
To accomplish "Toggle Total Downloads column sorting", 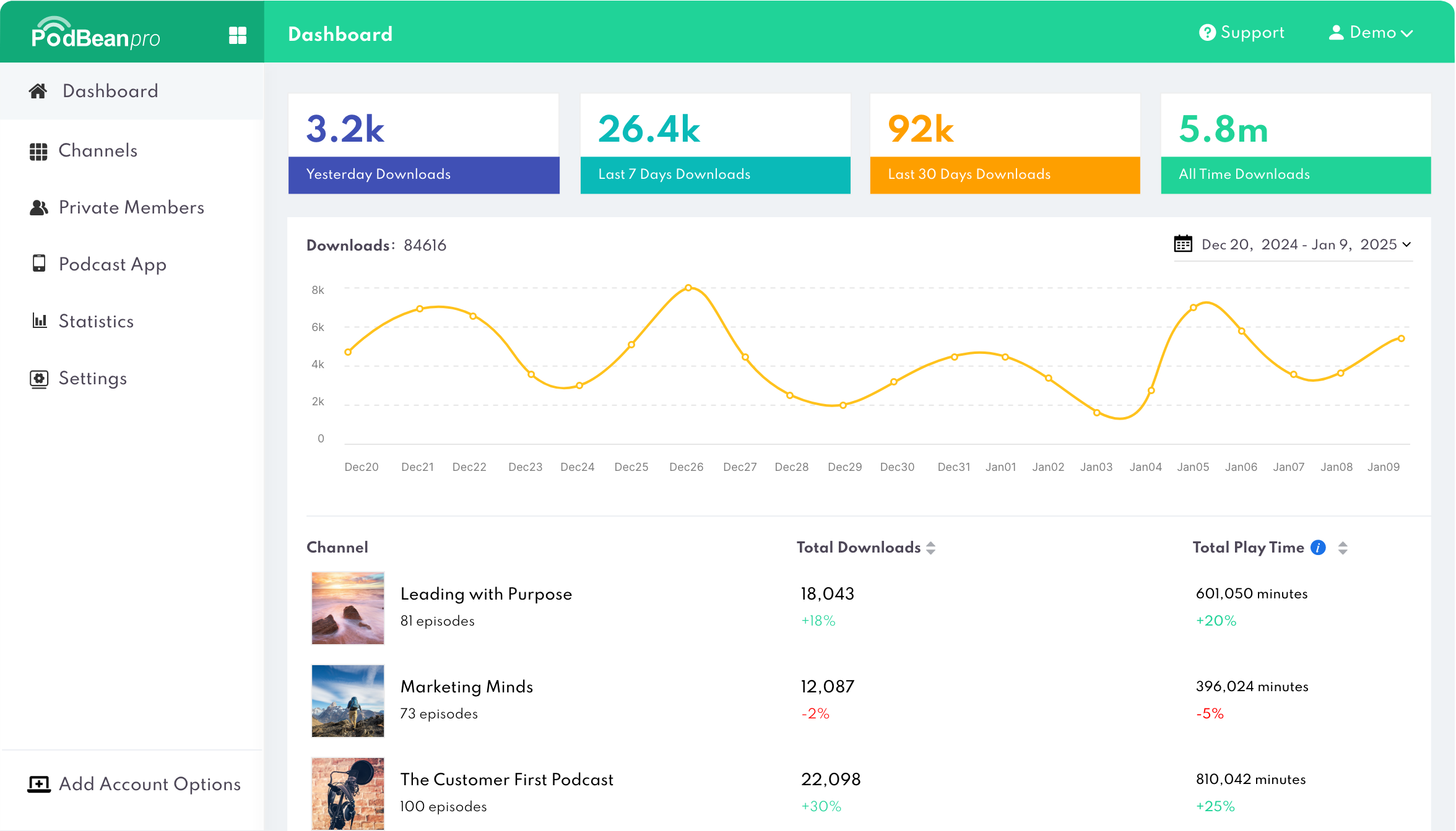I will click(x=930, y=547).
